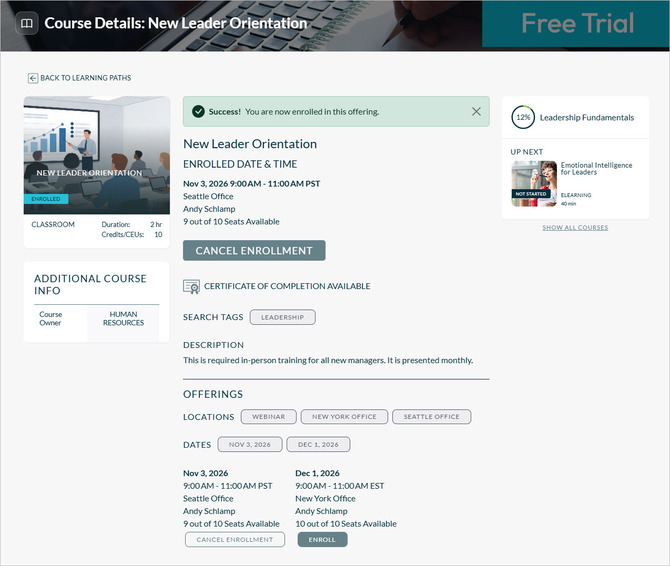Viewport: 670px width, 566px height.
Task: Filter dates by Dec 1, 2026
Action: [318, 444]
